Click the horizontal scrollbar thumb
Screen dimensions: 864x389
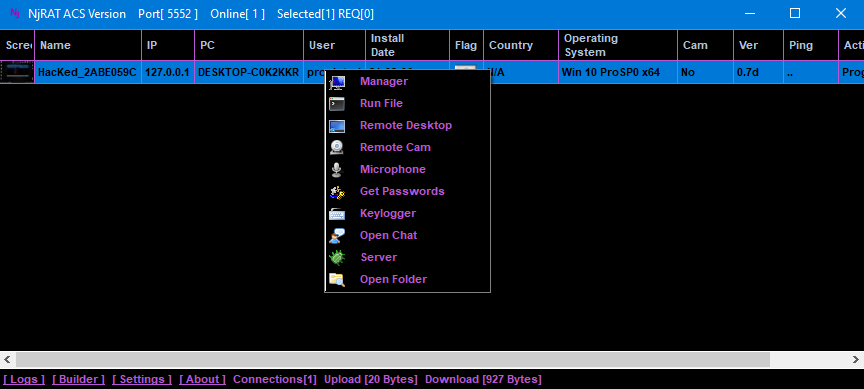[393, 360]
